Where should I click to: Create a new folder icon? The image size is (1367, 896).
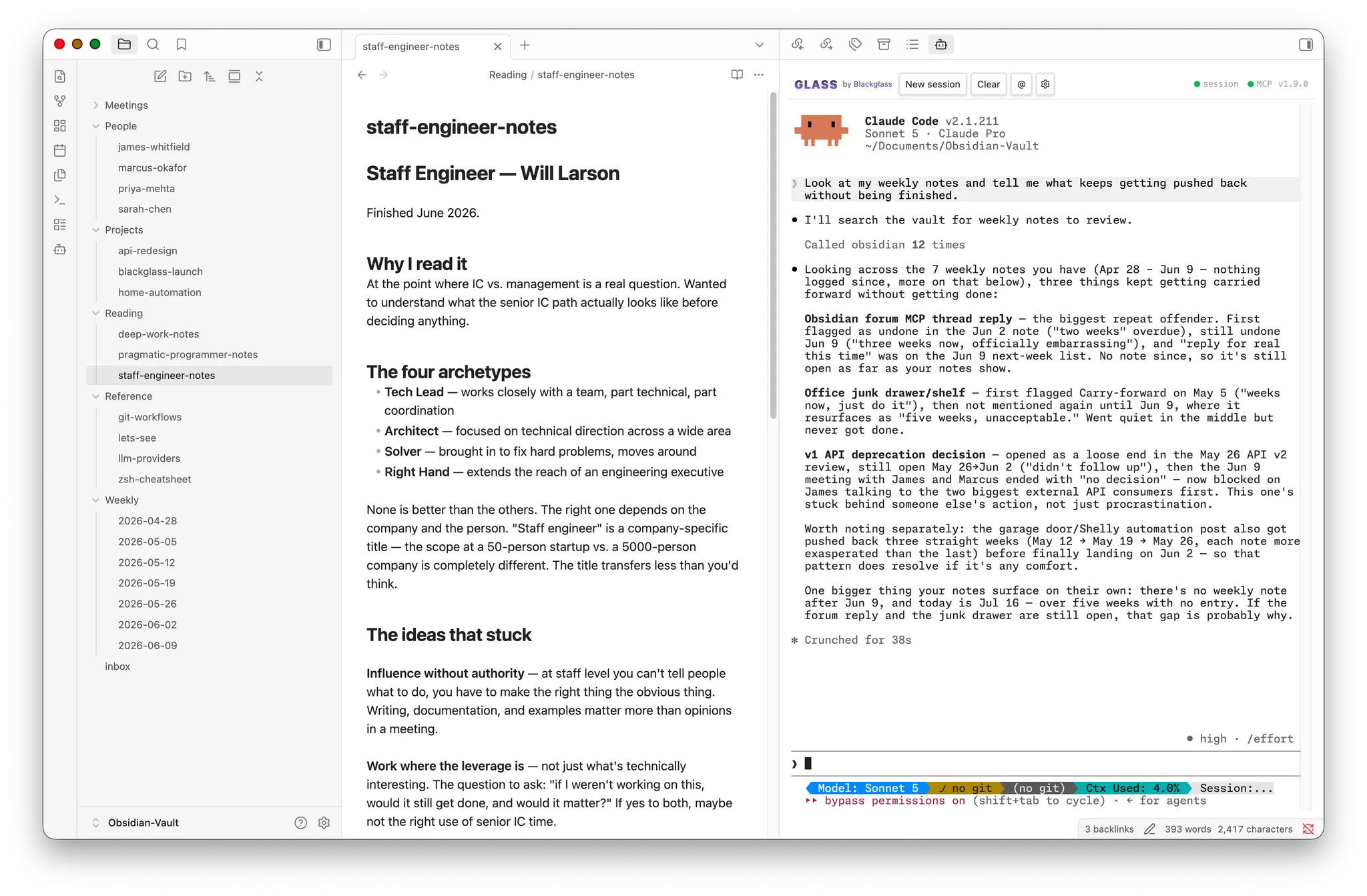click(185, 76)
